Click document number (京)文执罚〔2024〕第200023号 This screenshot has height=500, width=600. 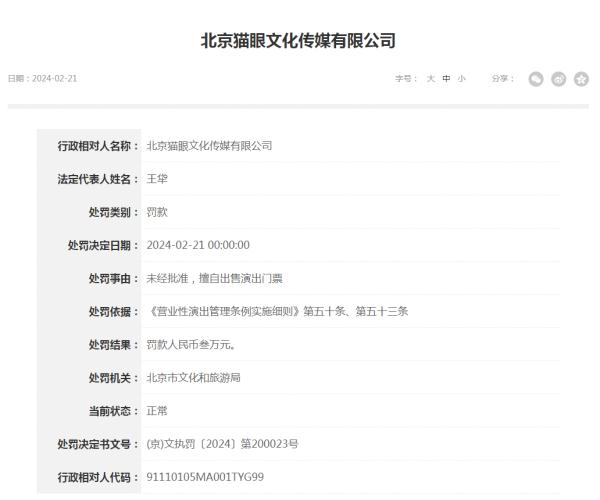[222, 444]
